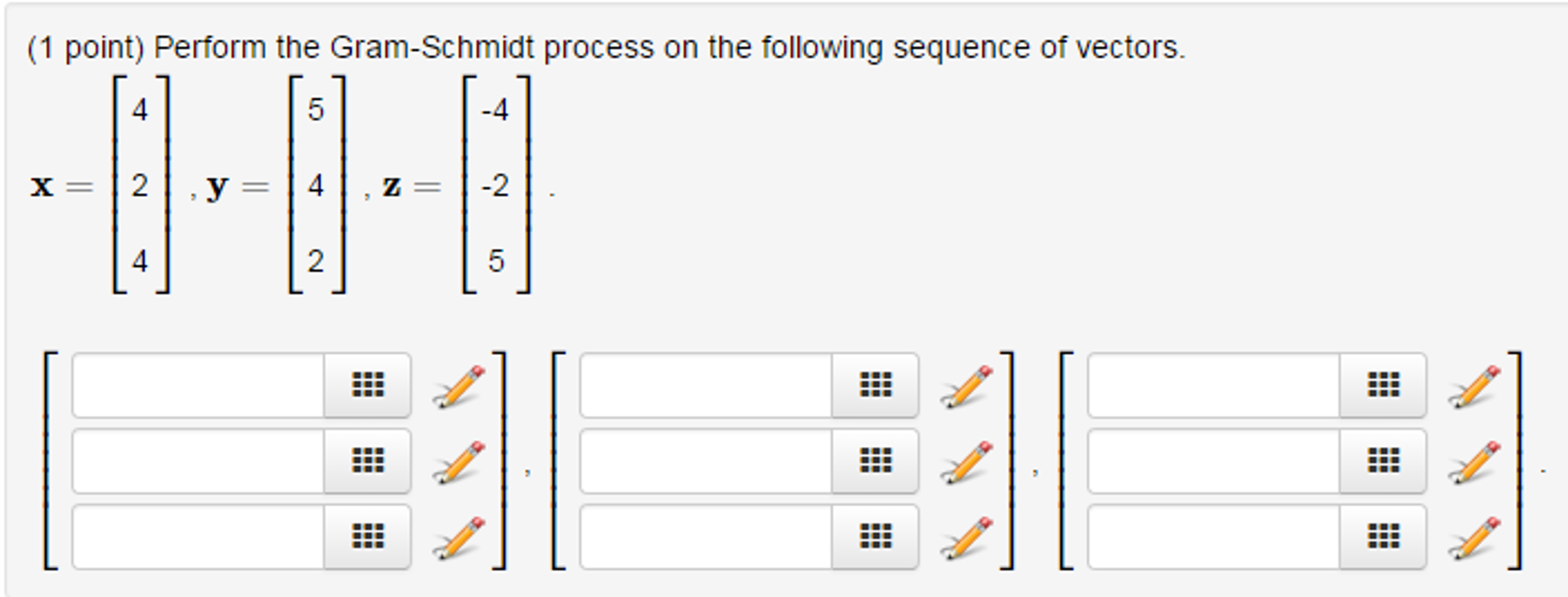1568x597 pixels.
Task: Open the pencil editor for the first vector's middle entry
Action: (x=458, y=462)
